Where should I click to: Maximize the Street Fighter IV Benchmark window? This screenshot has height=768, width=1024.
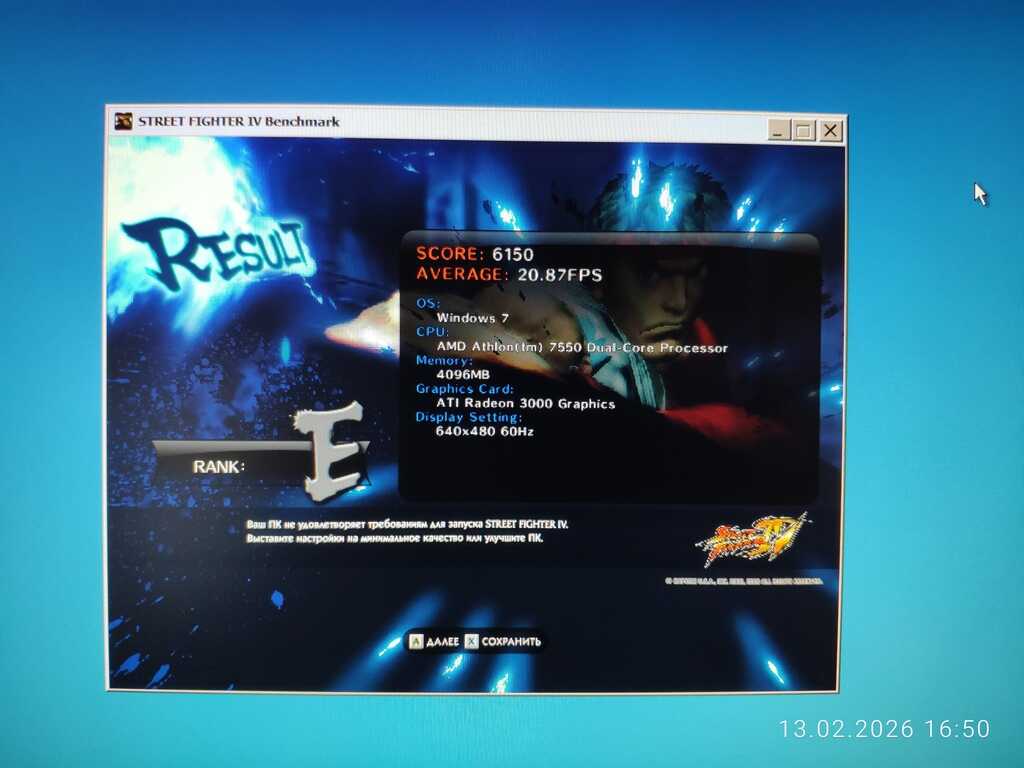804,131
